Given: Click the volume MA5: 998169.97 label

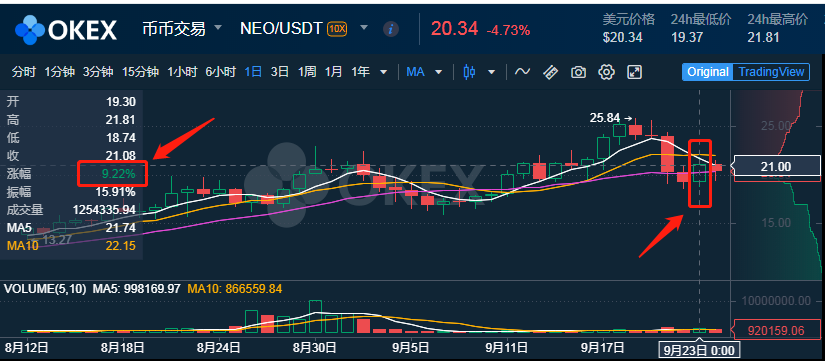Looking at the screenshot, I should click(x=136, y=289).
